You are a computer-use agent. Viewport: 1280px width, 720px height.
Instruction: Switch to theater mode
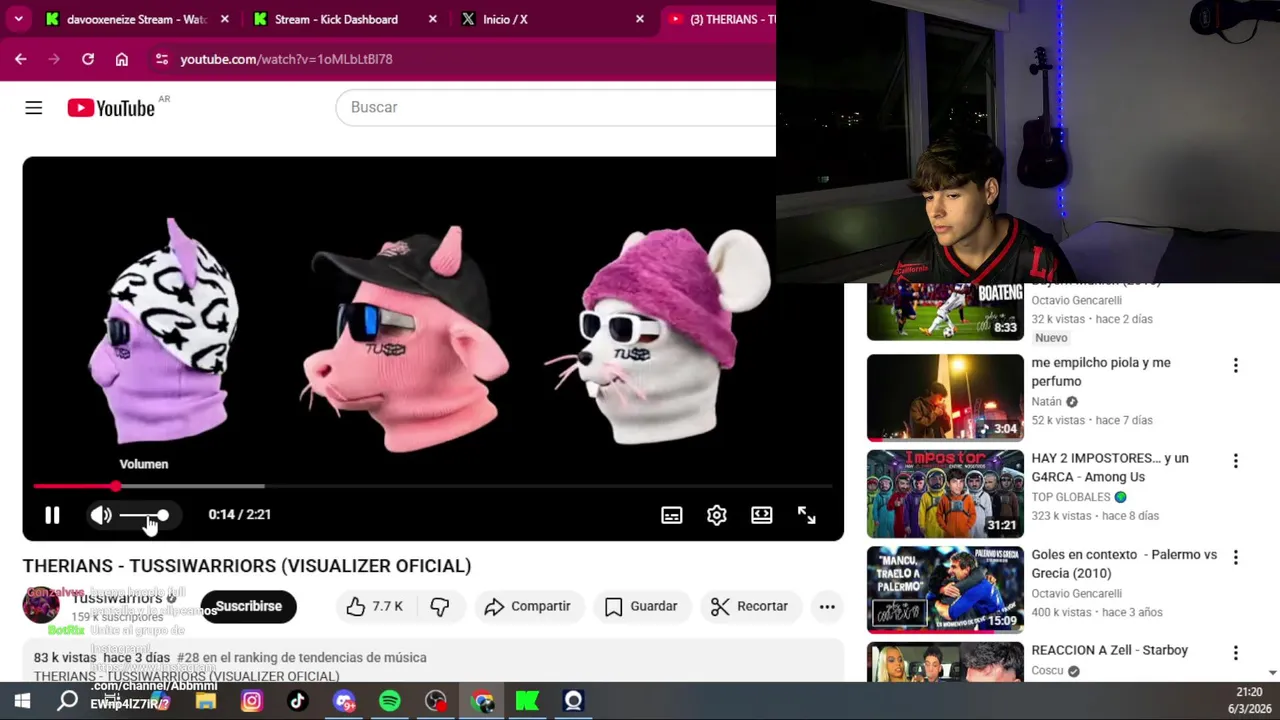pyautogui.click(x=762, y=515)
